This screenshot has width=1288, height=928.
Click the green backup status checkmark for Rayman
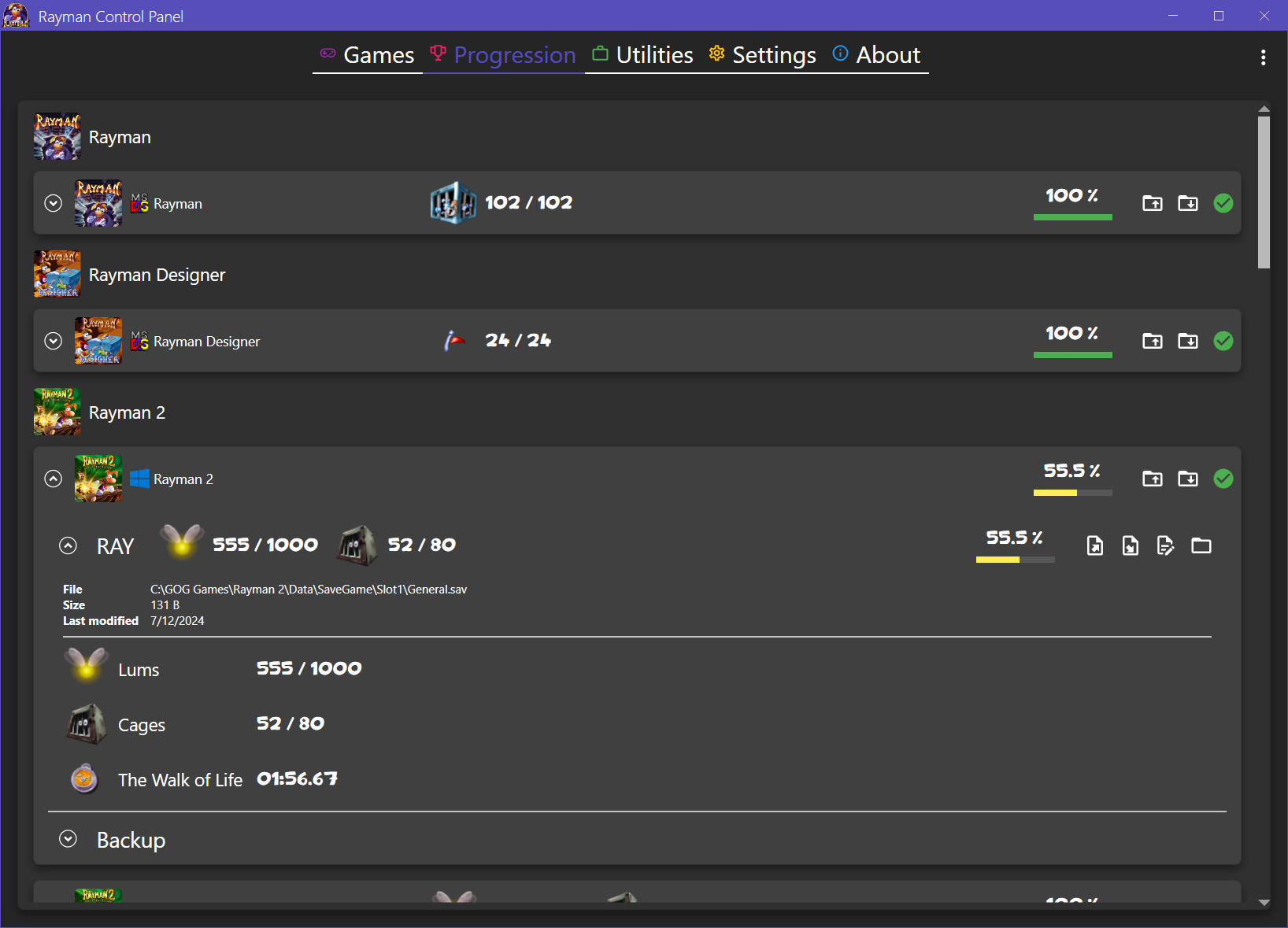[x=1223, y=203]
